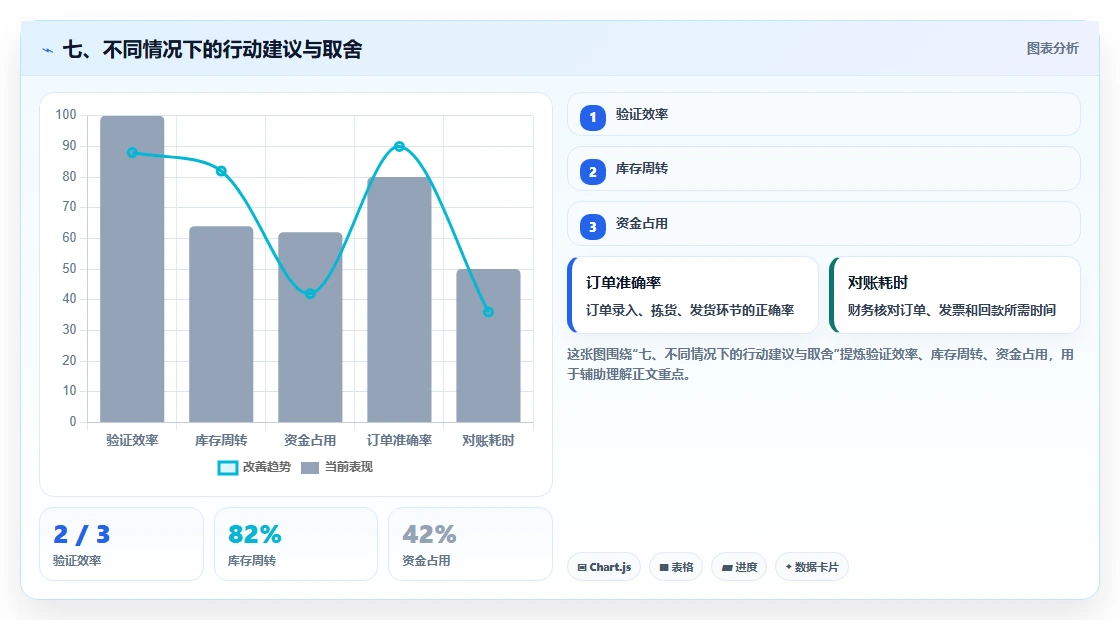Click the x-axis label 对账耗时
The width and height of the screenshot is (1120, 620).
click(489, 441)
